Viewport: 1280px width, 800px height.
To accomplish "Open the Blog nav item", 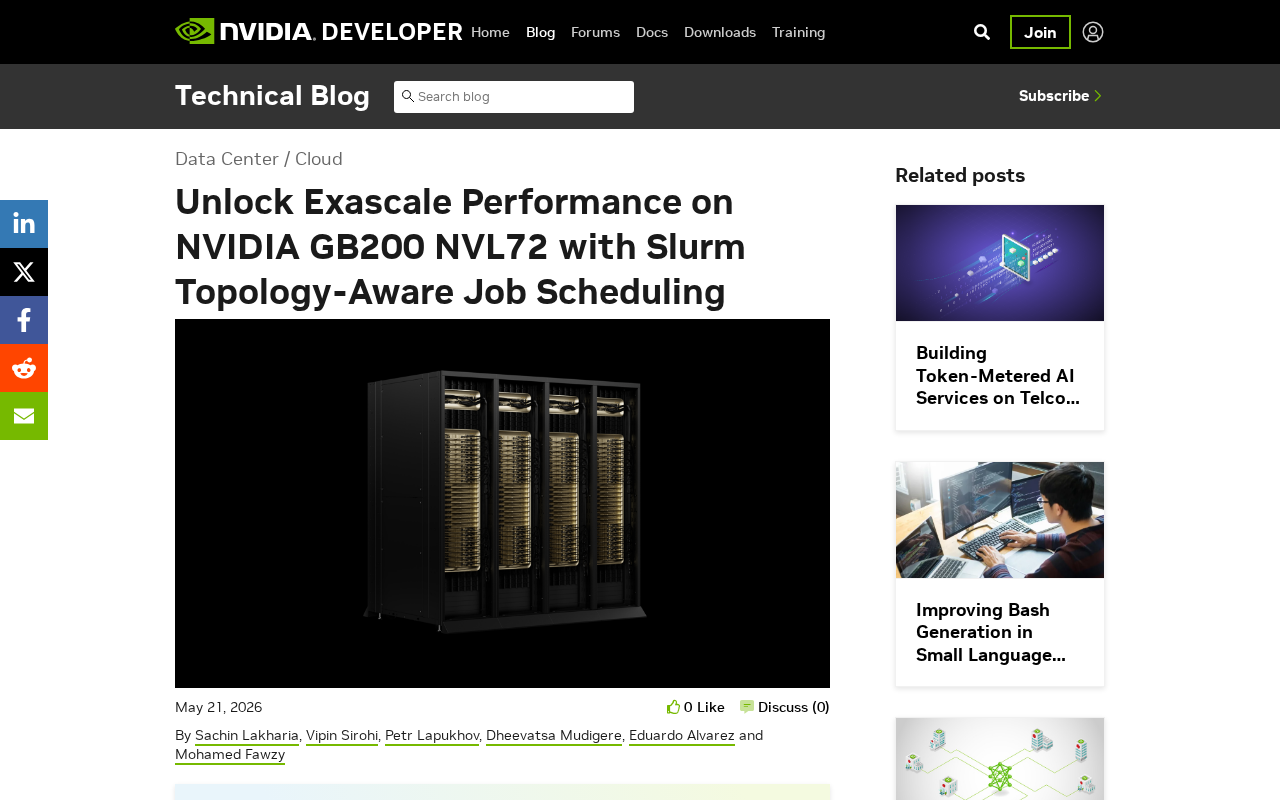I will [x=540, y=32].
